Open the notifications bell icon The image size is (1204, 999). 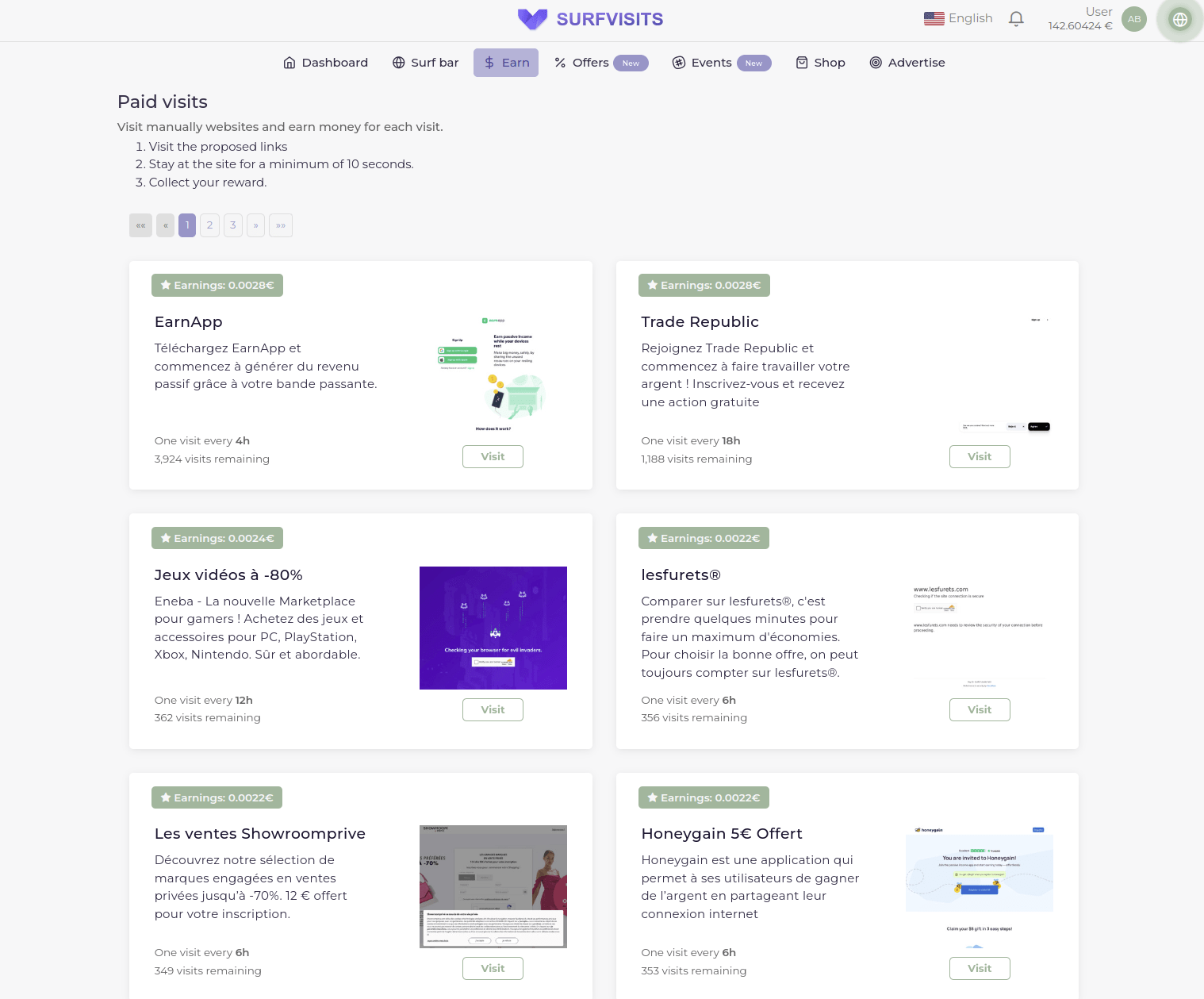point(1016,19)
